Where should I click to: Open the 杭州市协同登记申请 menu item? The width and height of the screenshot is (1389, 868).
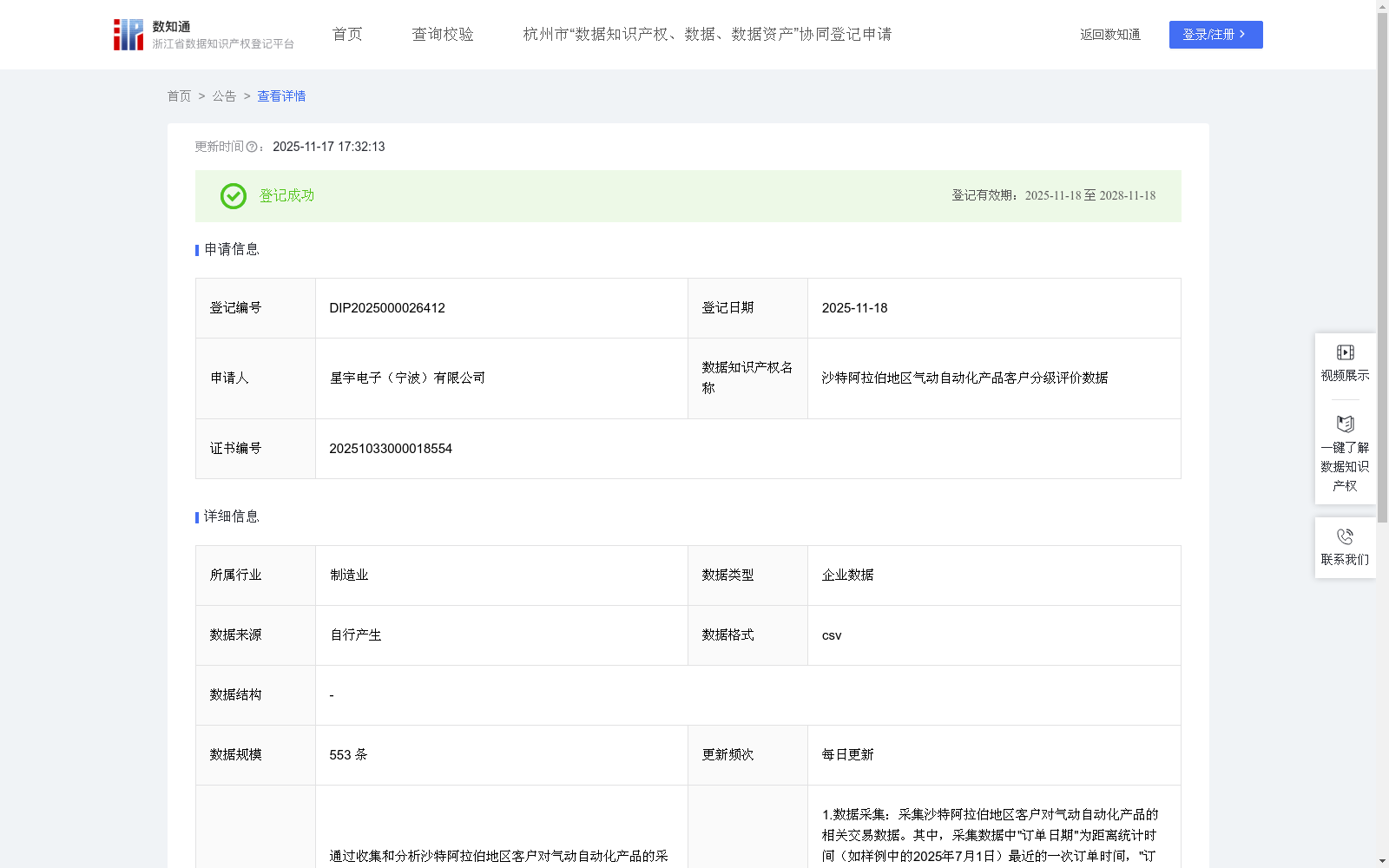pos(708,35)
